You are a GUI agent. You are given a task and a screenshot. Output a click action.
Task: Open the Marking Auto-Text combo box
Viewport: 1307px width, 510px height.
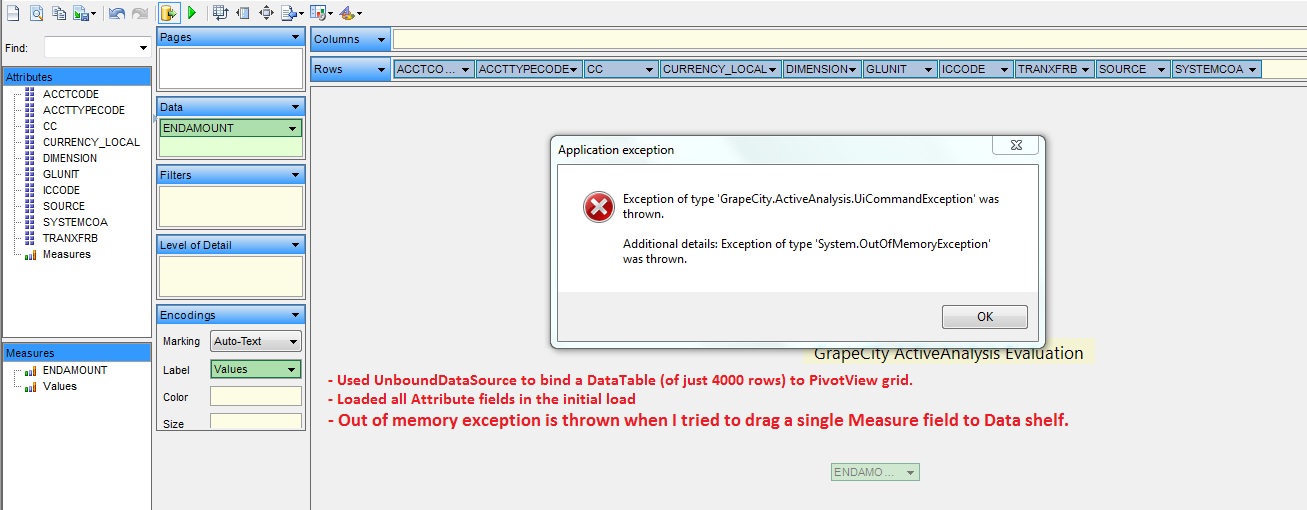[256, 341]
